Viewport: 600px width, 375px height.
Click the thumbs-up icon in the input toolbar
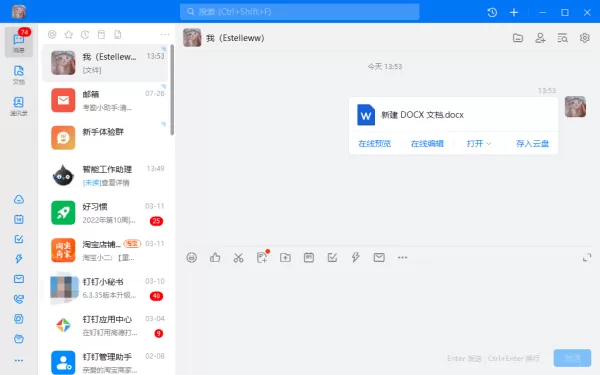click(x=215, y=258)
